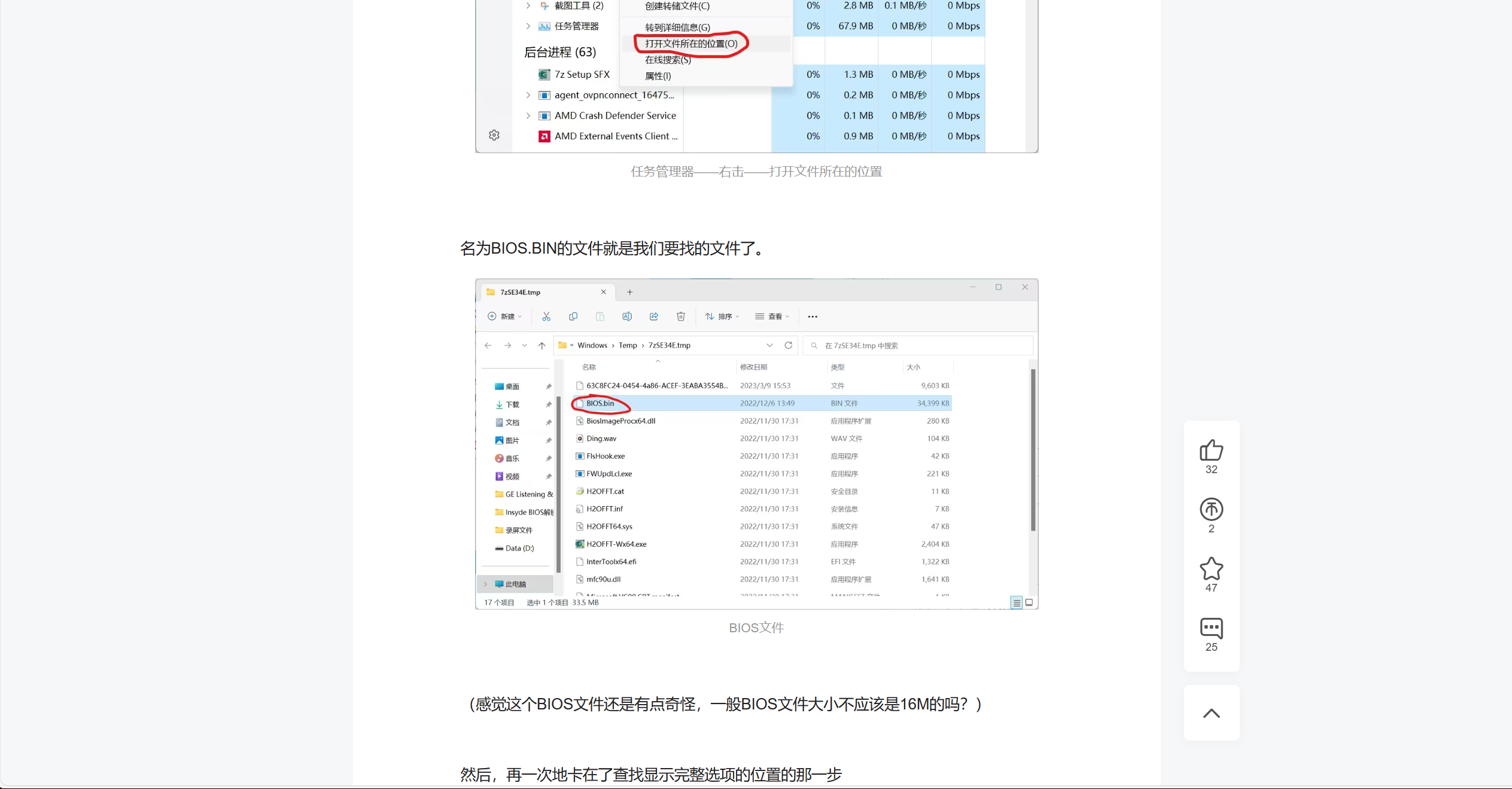
Task: Click the circular share arrow icon
Action: pyautogui.click(x=1211, y=509)
